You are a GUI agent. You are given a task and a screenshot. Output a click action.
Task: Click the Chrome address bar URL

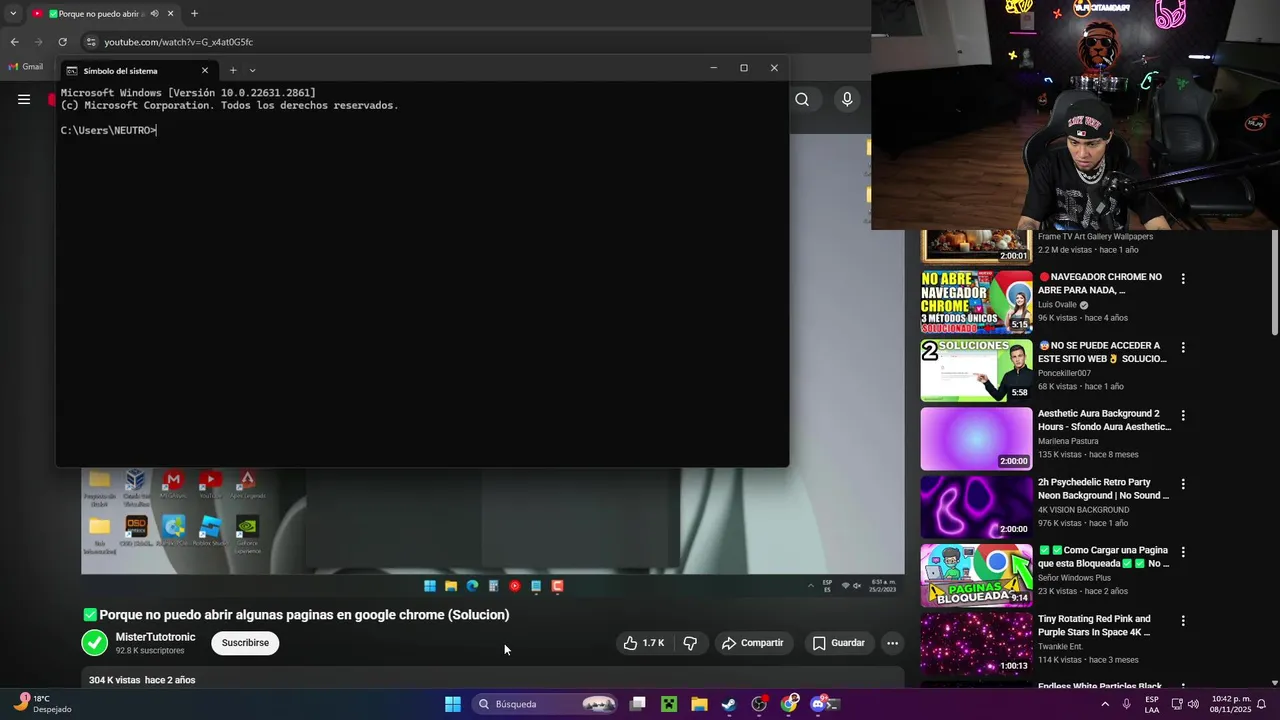179,42
